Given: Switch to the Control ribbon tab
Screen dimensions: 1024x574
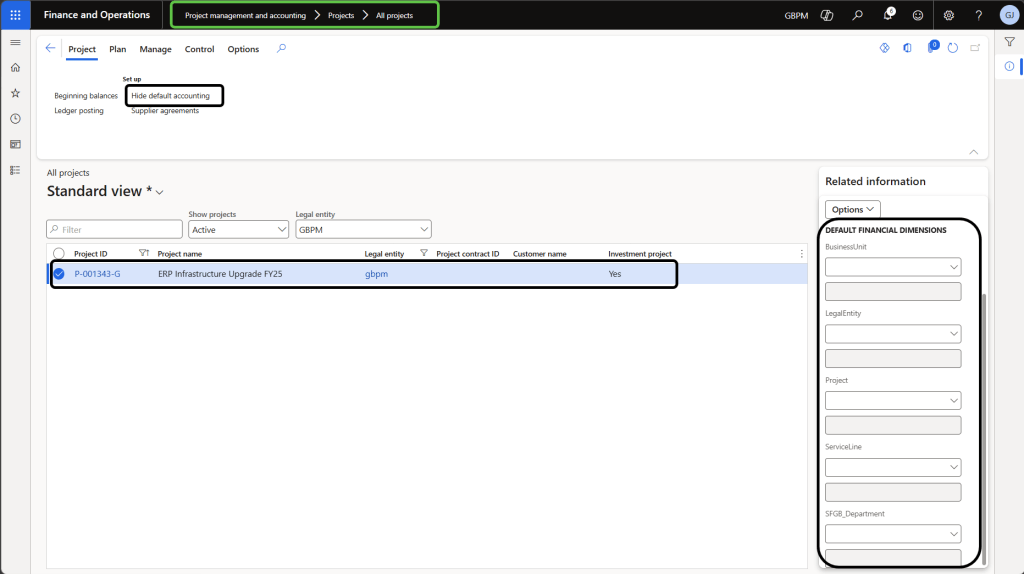Looking at the screenshot, I should pyautogui.click(x=199, y=49).
